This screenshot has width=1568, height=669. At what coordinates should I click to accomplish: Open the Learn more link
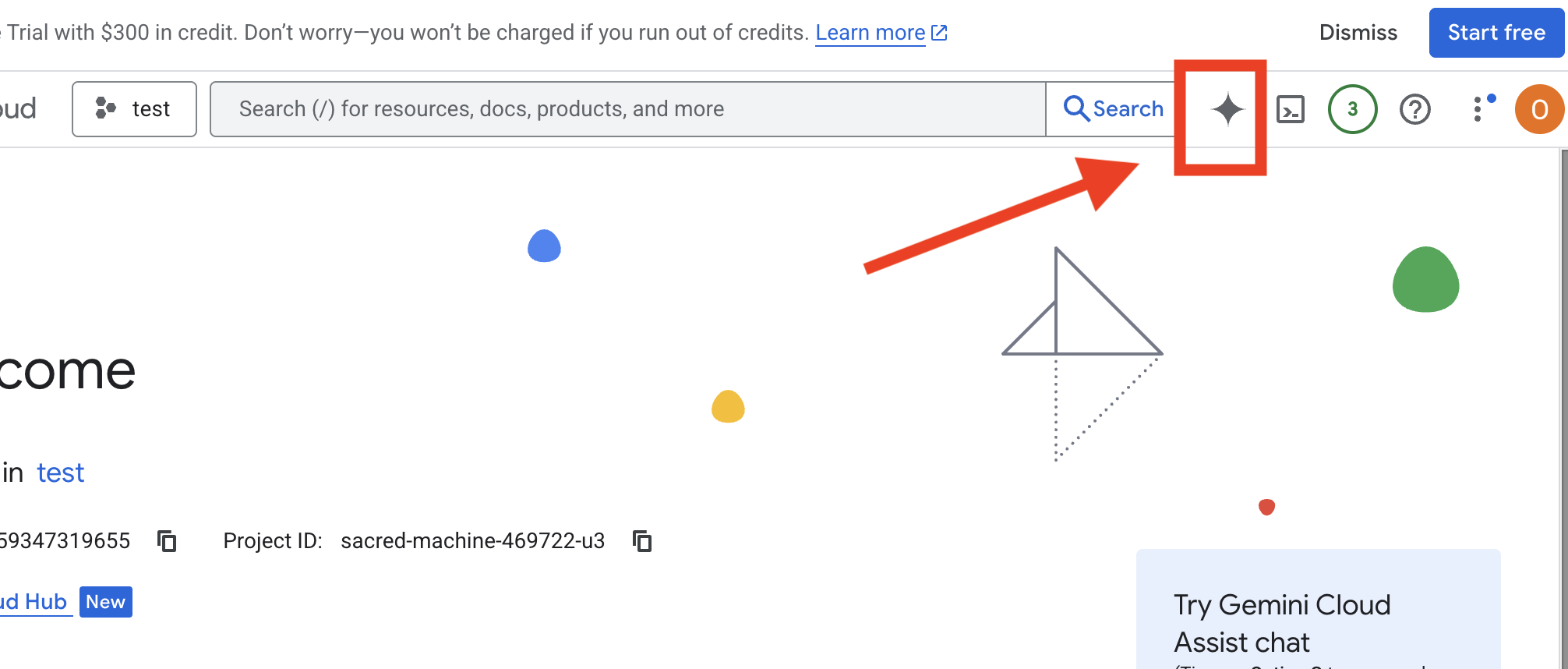click(870, 33)
